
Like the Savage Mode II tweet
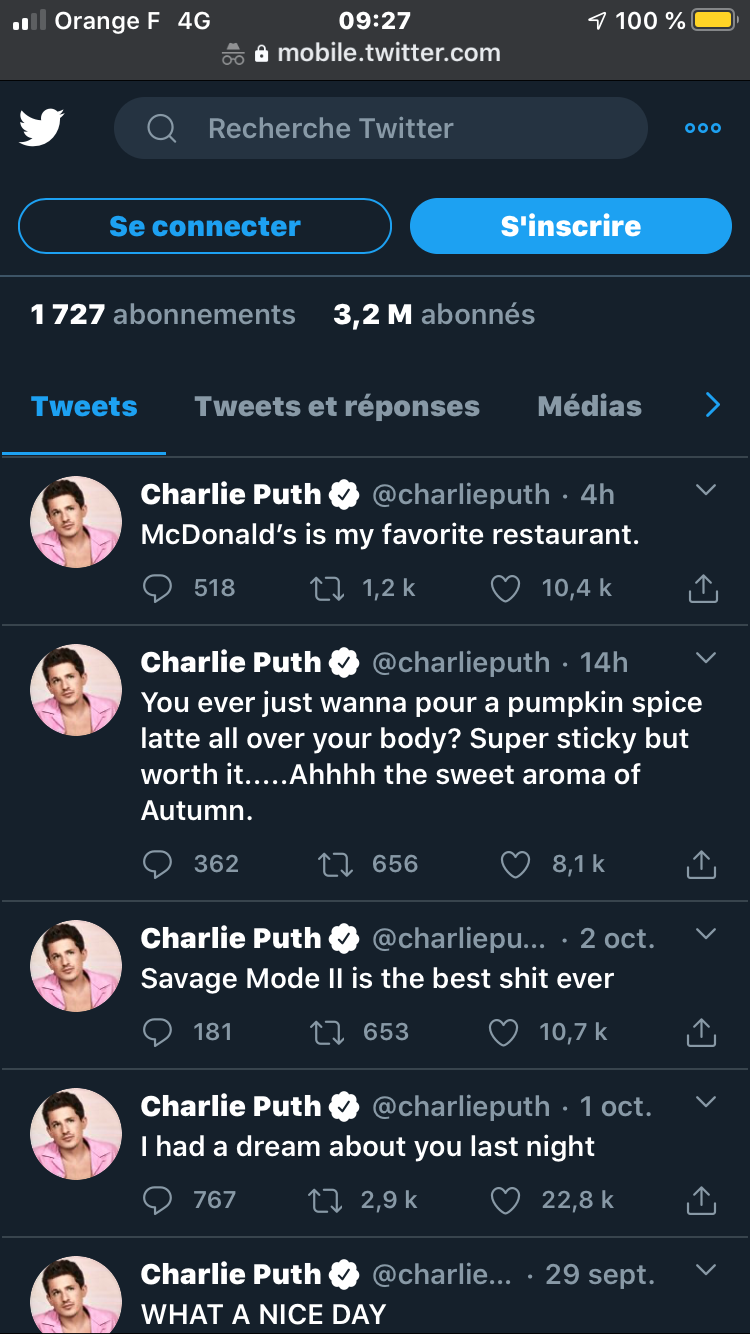[505, 1032]
